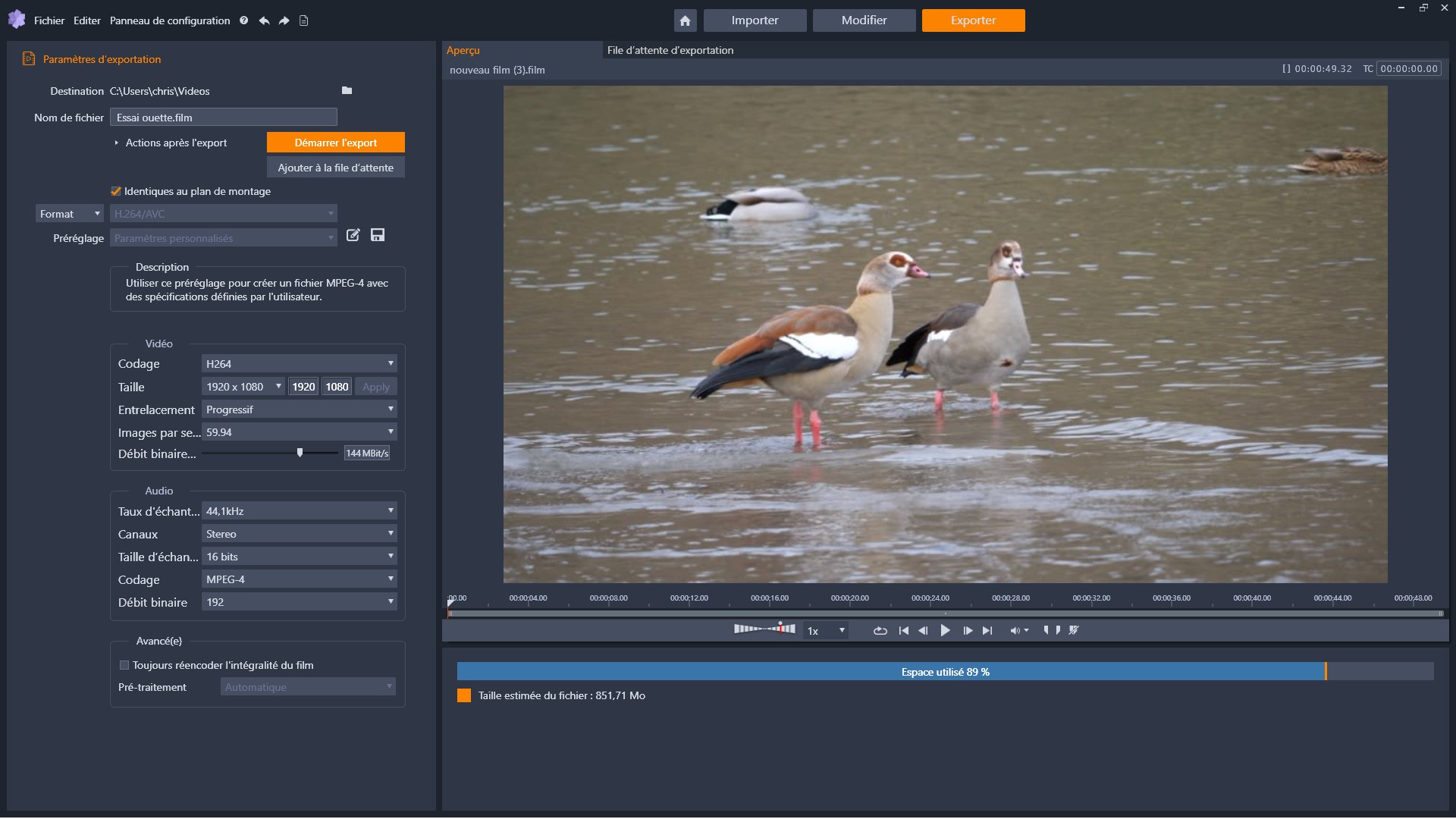The width and height of the screenshot is (1456, 819).
Task: Open the Fichier menu
Action: [49, 20]
